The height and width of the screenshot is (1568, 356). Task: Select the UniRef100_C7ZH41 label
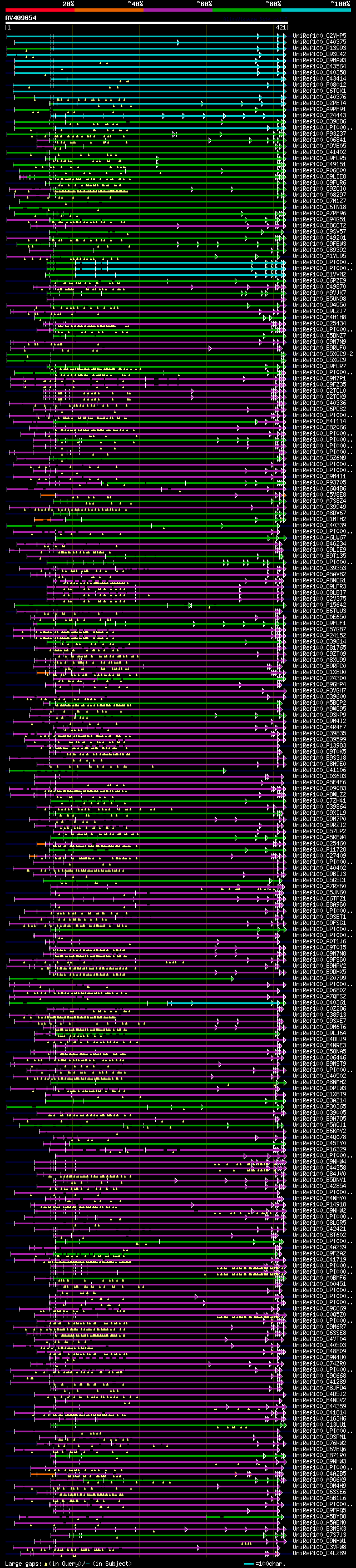319,800
